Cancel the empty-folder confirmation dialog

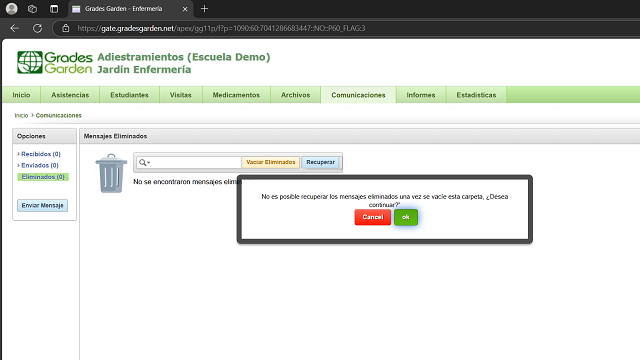click(x=373, y=217)
